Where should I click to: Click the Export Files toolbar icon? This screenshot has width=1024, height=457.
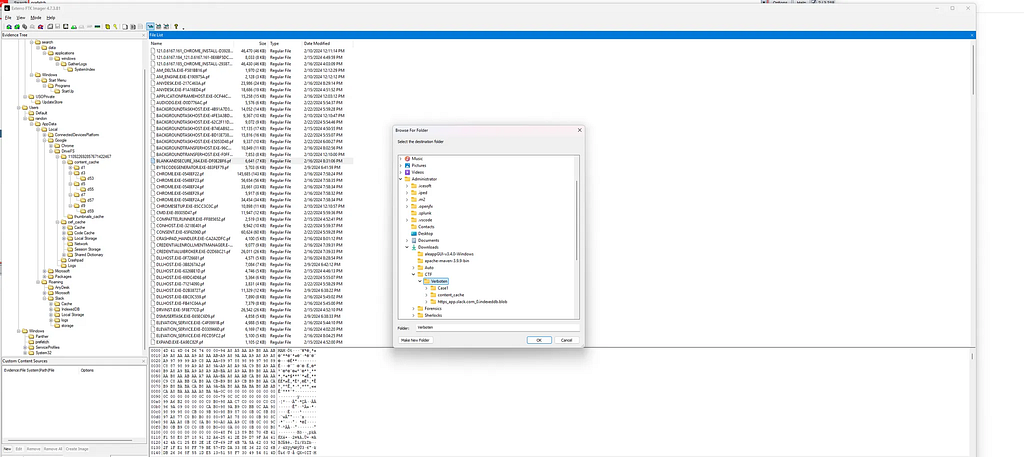pos(125,27)
